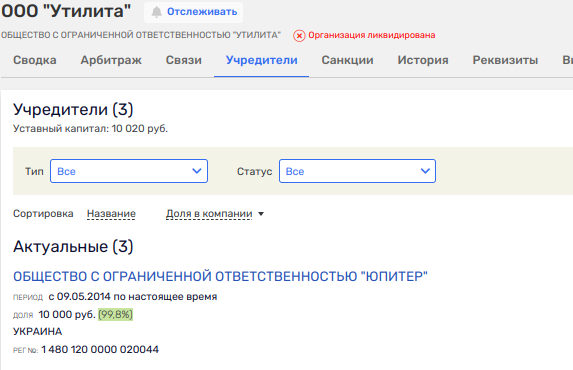Open the founder ООО "ЮПИТЕР" link

click(220, 276)
